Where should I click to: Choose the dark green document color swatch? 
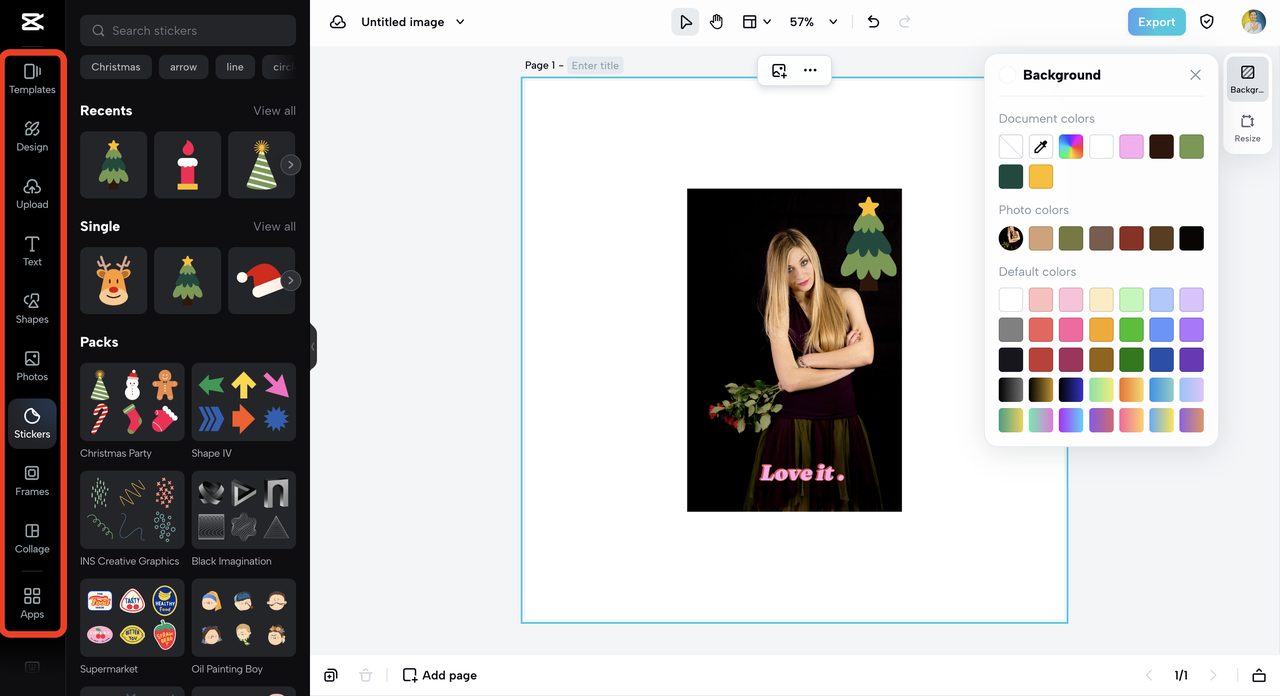[1011, 177]
